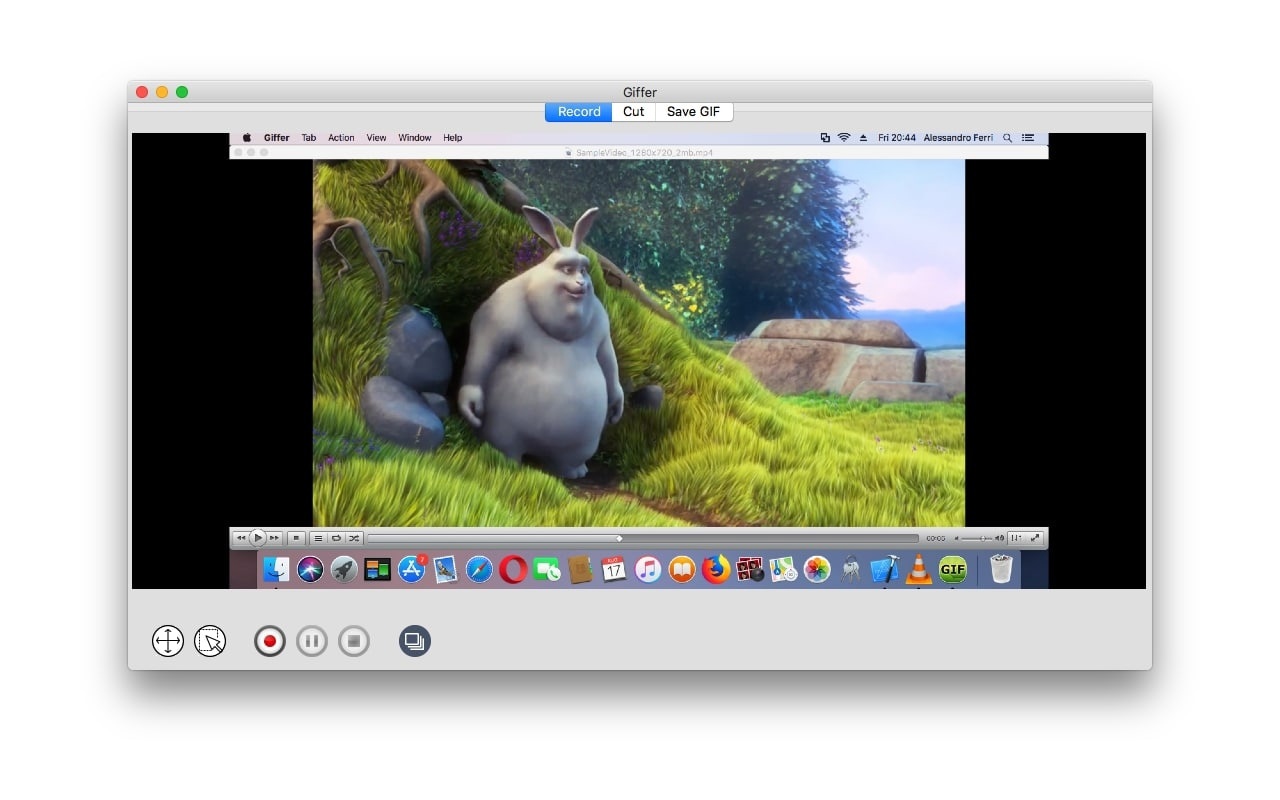Pause the recording
Viewport: 1280px width, 800px height.
coord(312,641)
